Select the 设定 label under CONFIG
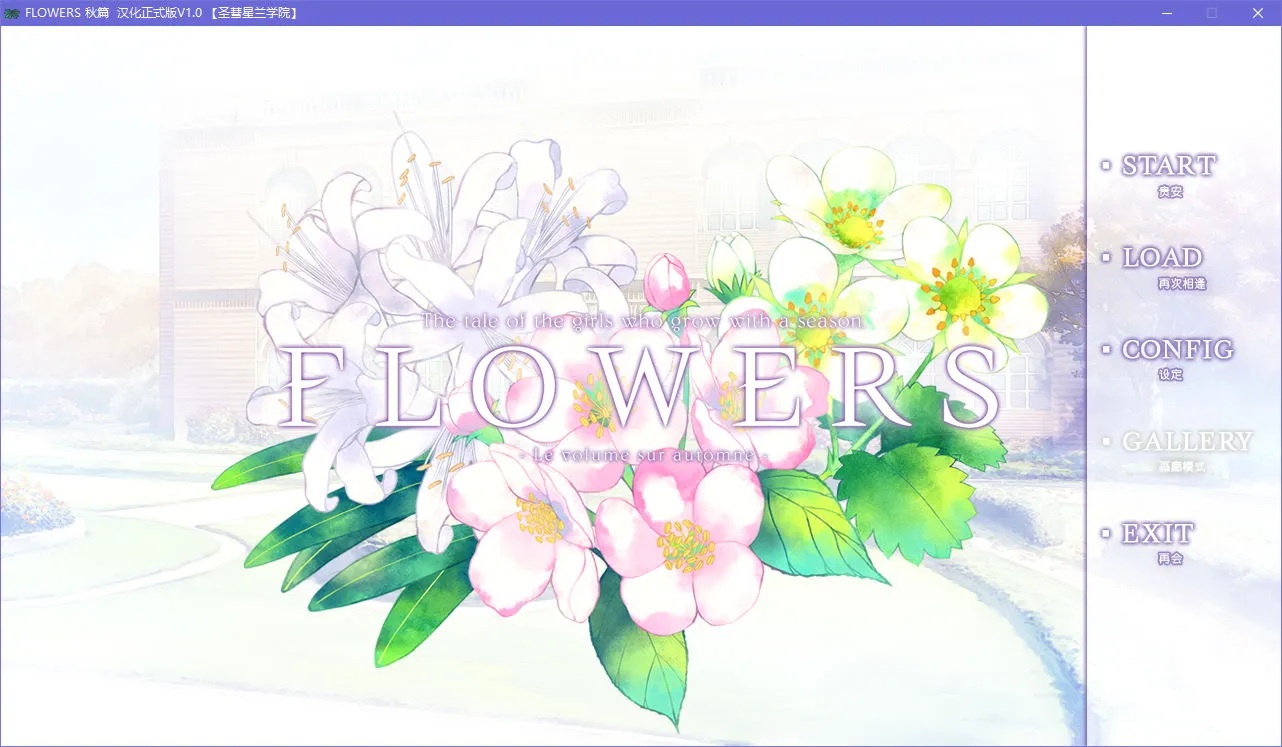Viewport: 1282px width, 747px height. 1171,375
